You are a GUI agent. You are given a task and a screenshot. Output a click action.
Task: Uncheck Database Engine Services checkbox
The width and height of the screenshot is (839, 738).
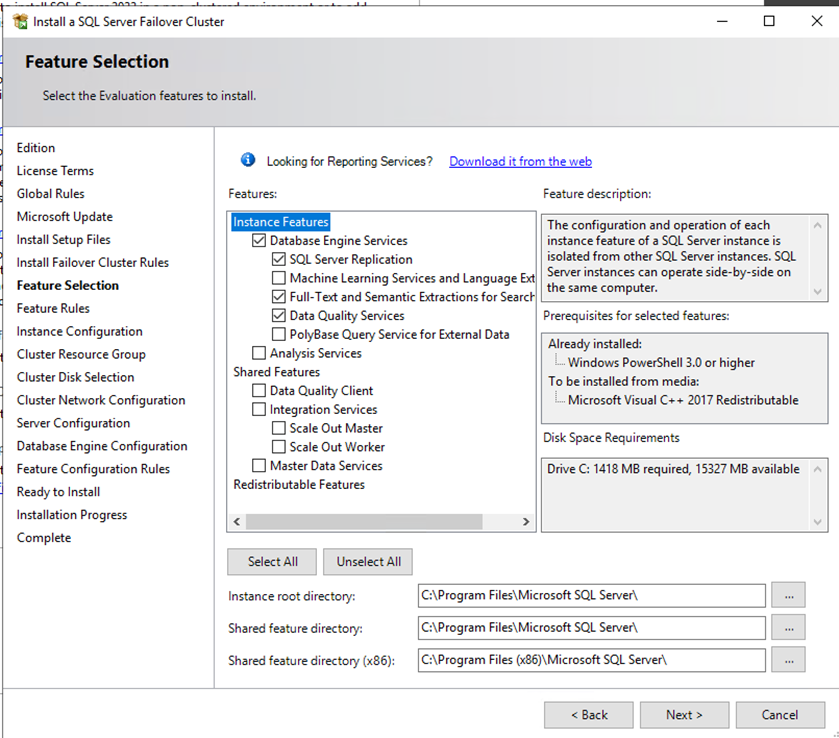point(260,241)
